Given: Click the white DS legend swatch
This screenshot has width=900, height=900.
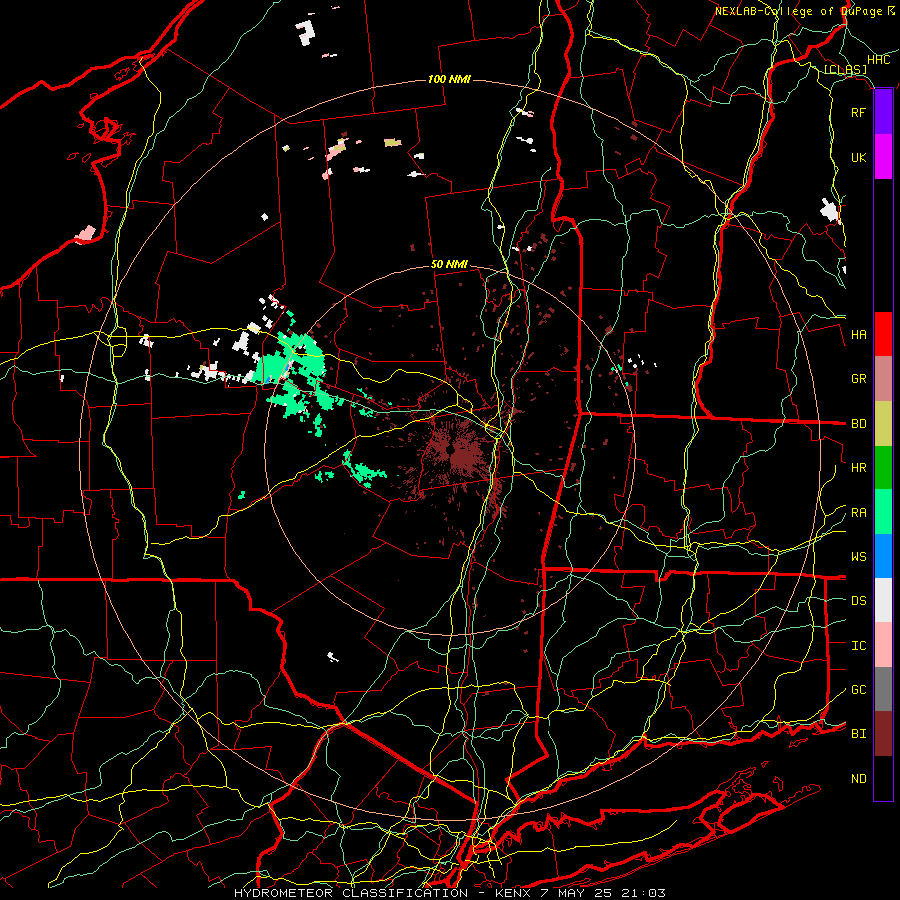Looking at the screenshot, I should click(883, 600).
